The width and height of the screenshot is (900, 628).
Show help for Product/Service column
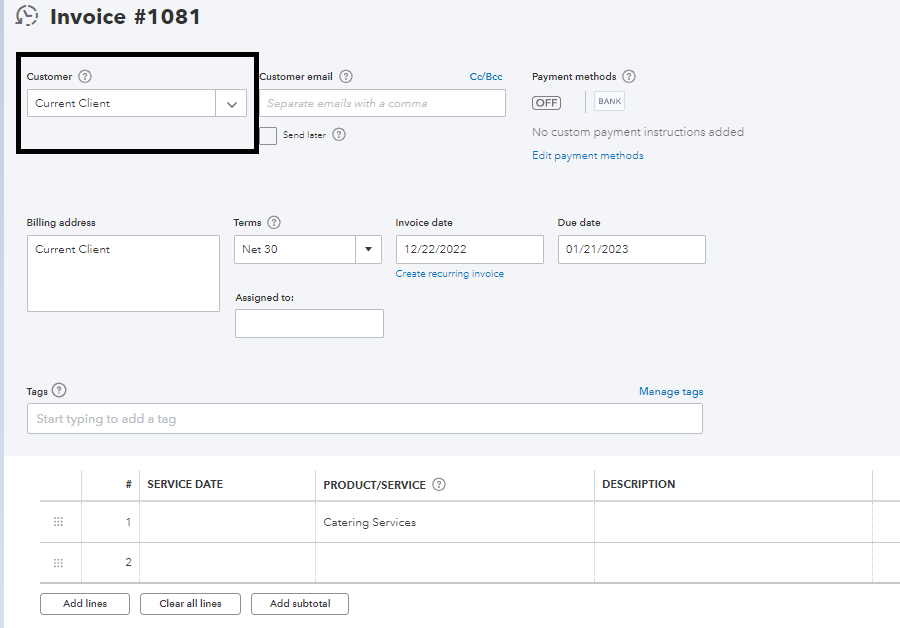click(439, 484)
